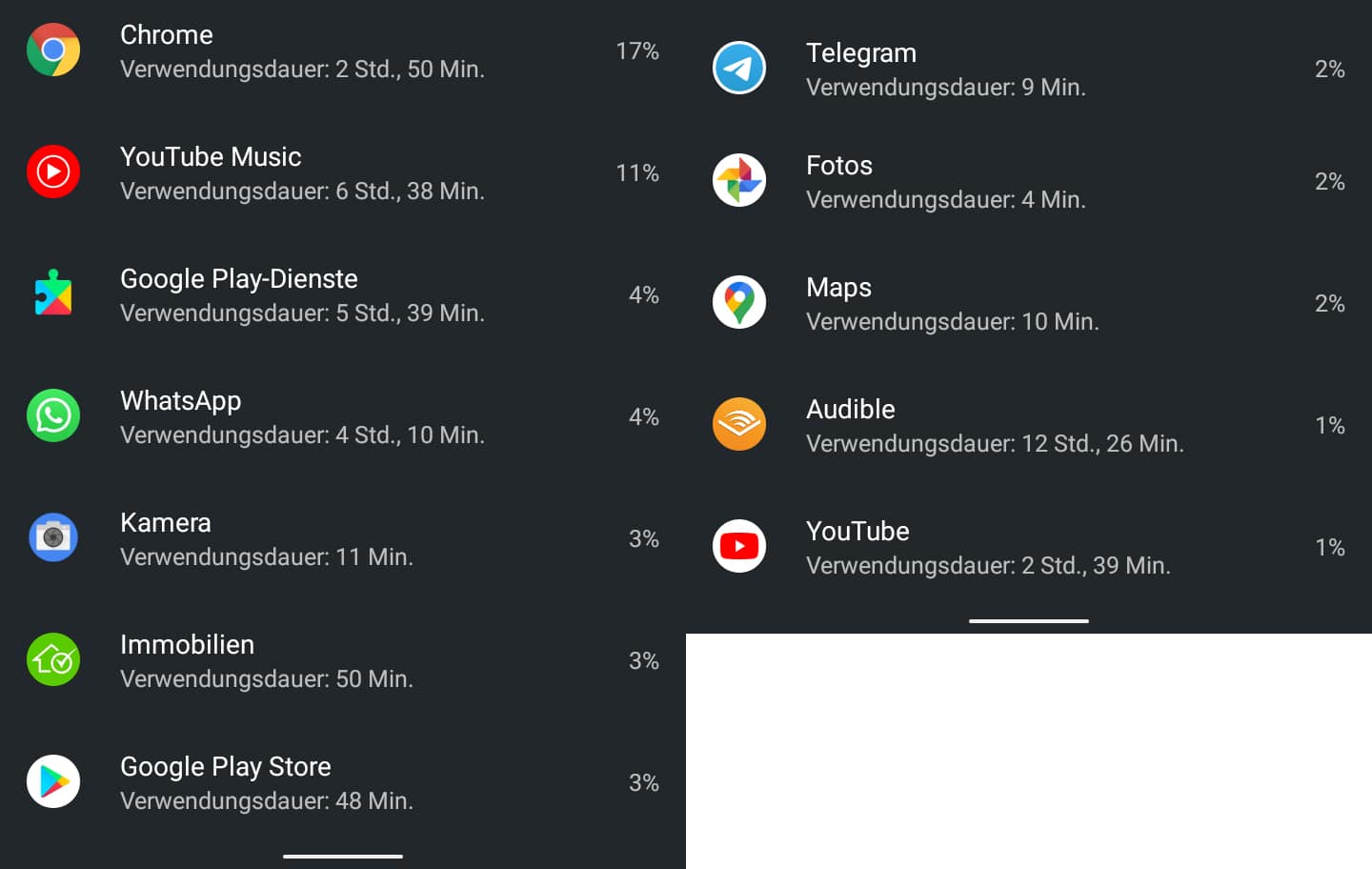Tap the Fotos pinwheel icon

pos(739,180)
